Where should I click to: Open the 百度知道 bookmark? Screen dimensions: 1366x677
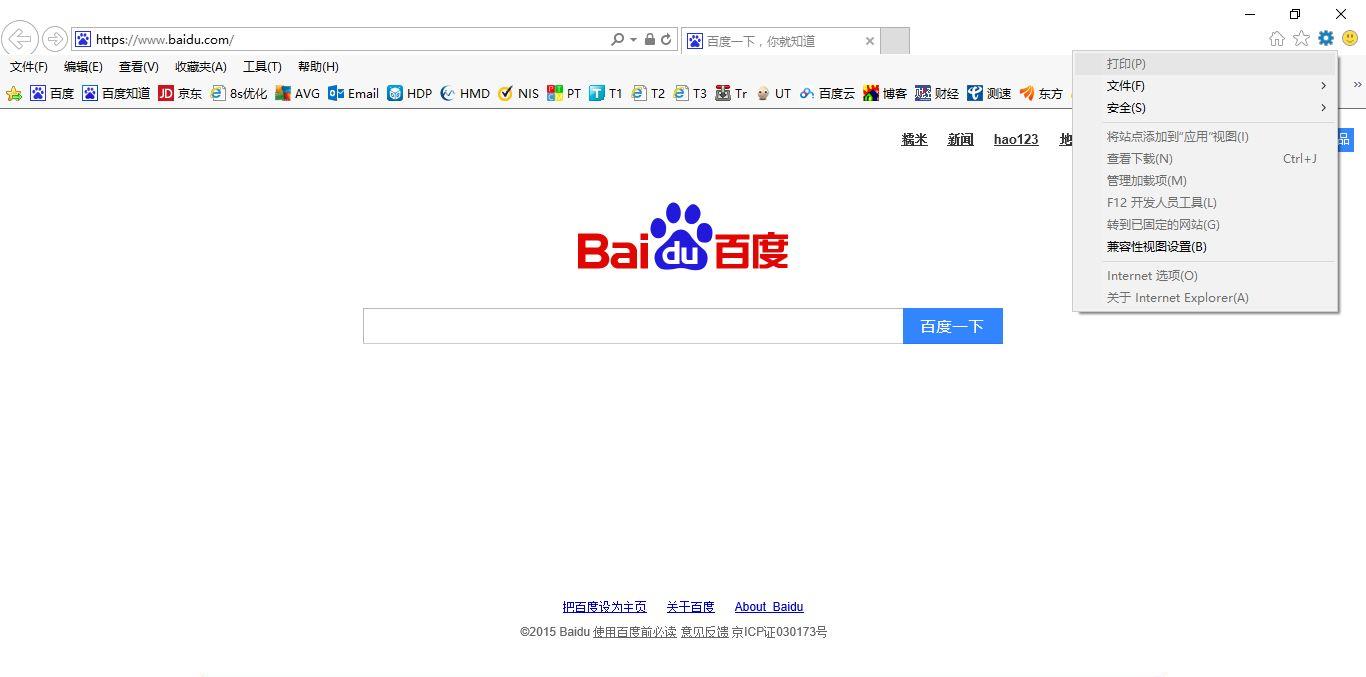coord(116,94)
